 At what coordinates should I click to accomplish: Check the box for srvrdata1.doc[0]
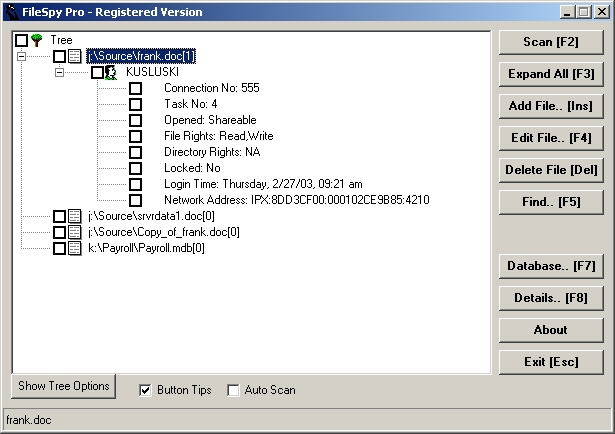(x=59, y=216)
